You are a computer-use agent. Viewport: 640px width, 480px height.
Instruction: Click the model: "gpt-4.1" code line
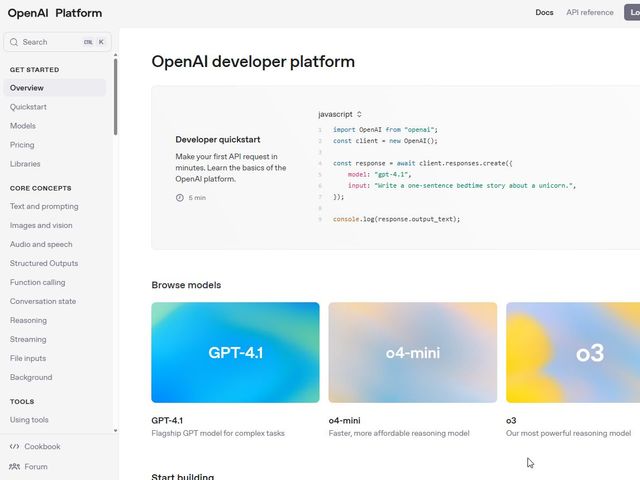380,174
